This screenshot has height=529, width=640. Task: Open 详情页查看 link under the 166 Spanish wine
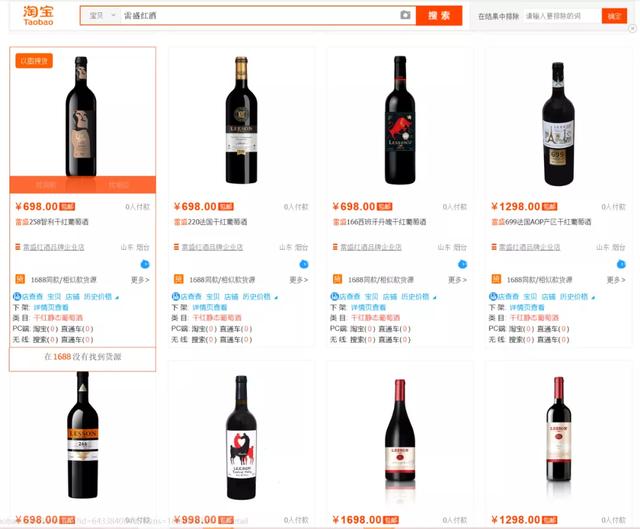click(x=368, y=307)
